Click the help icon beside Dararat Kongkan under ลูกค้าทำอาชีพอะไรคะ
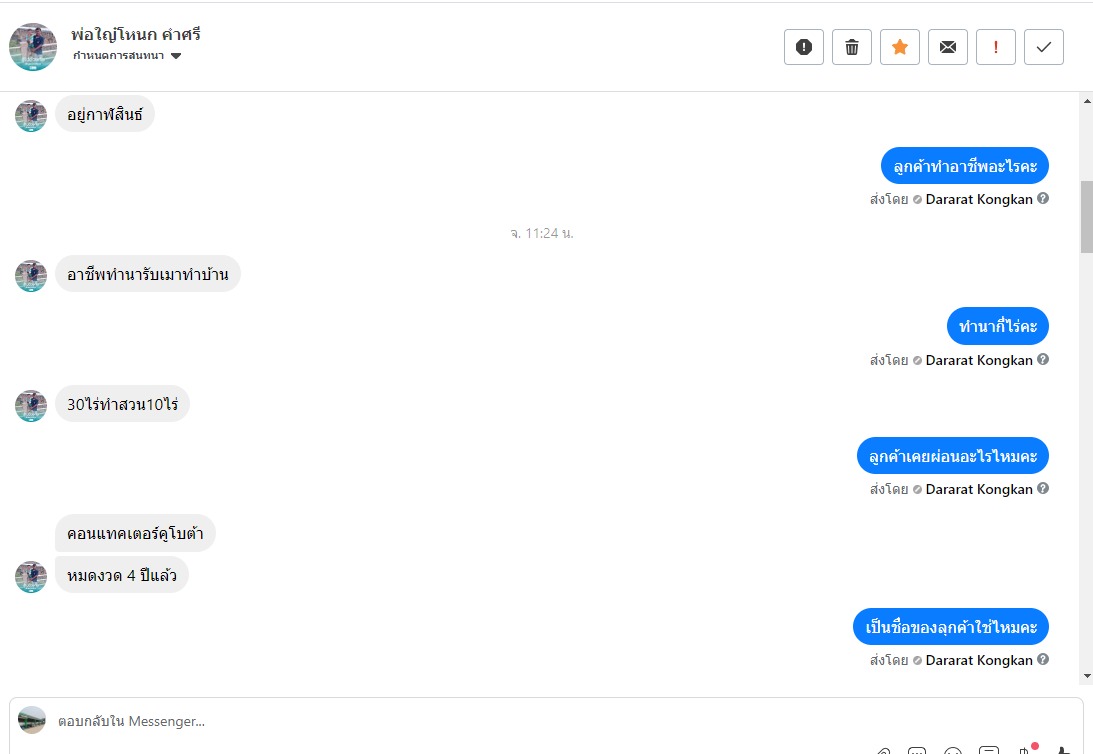 point(1043,199)
